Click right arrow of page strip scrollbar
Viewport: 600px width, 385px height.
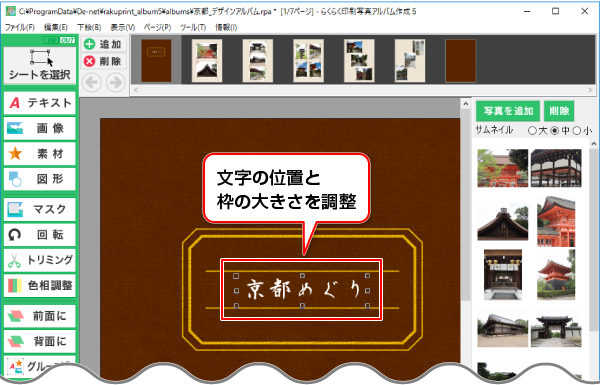pos(590,90)
